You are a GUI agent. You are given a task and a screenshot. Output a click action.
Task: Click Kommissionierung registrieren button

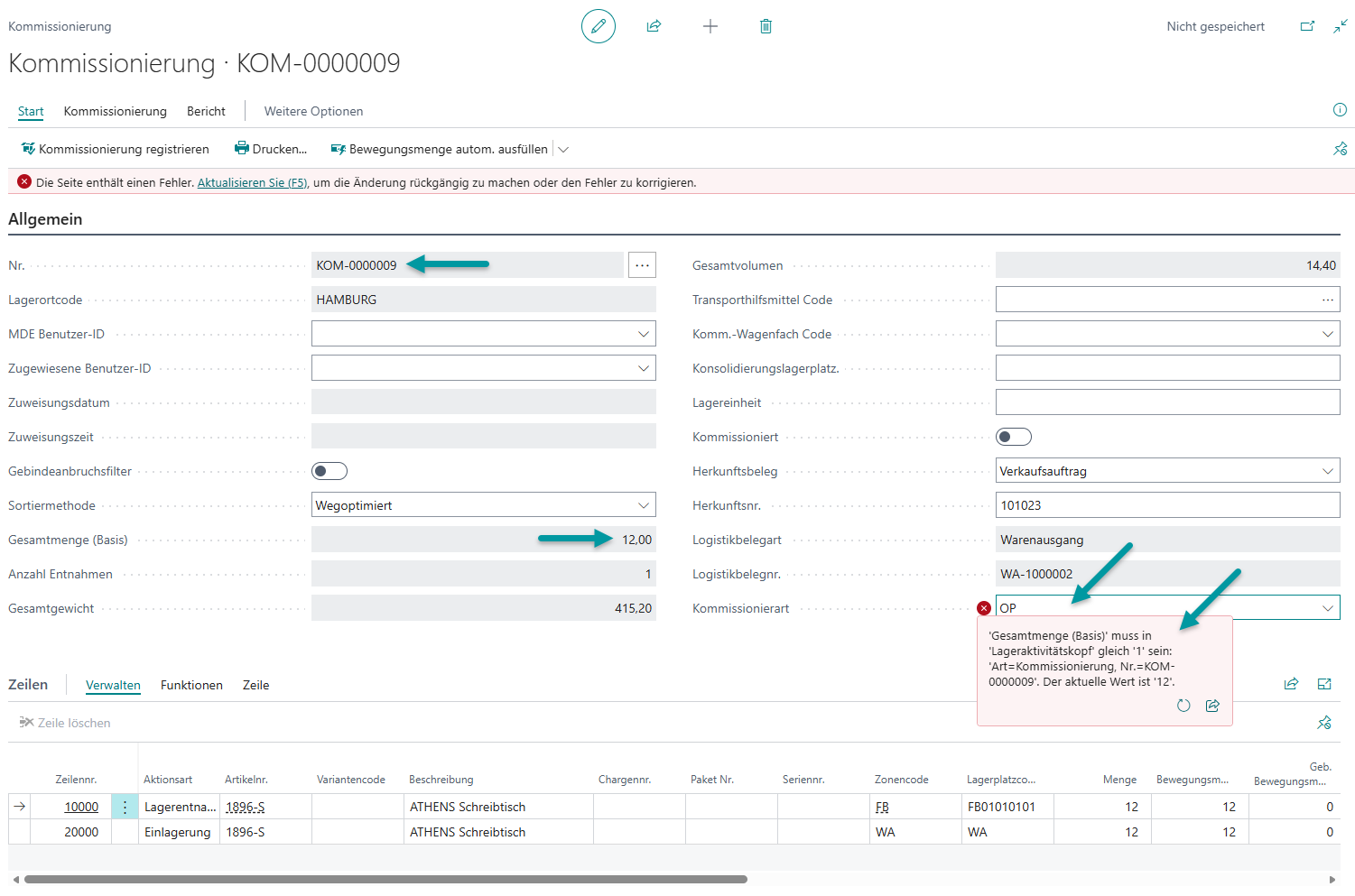(115, 149)
